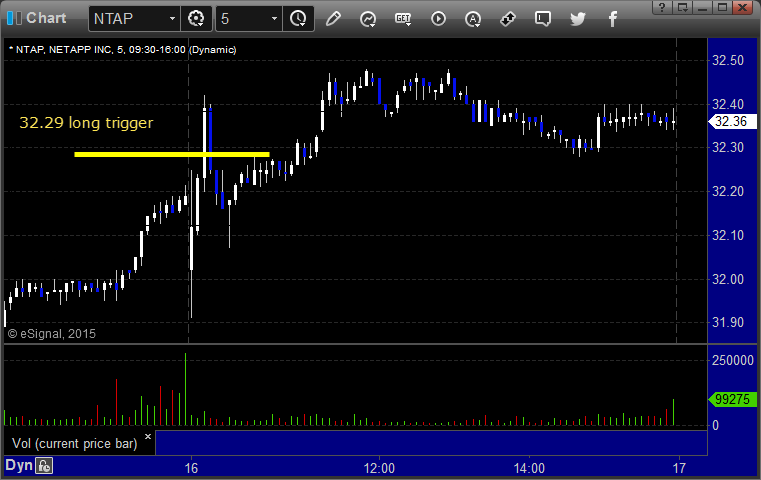The width and height of the screenshot is (761, 480).
Task: Click the date label 16 on time axis
Action: click(191, 468)
